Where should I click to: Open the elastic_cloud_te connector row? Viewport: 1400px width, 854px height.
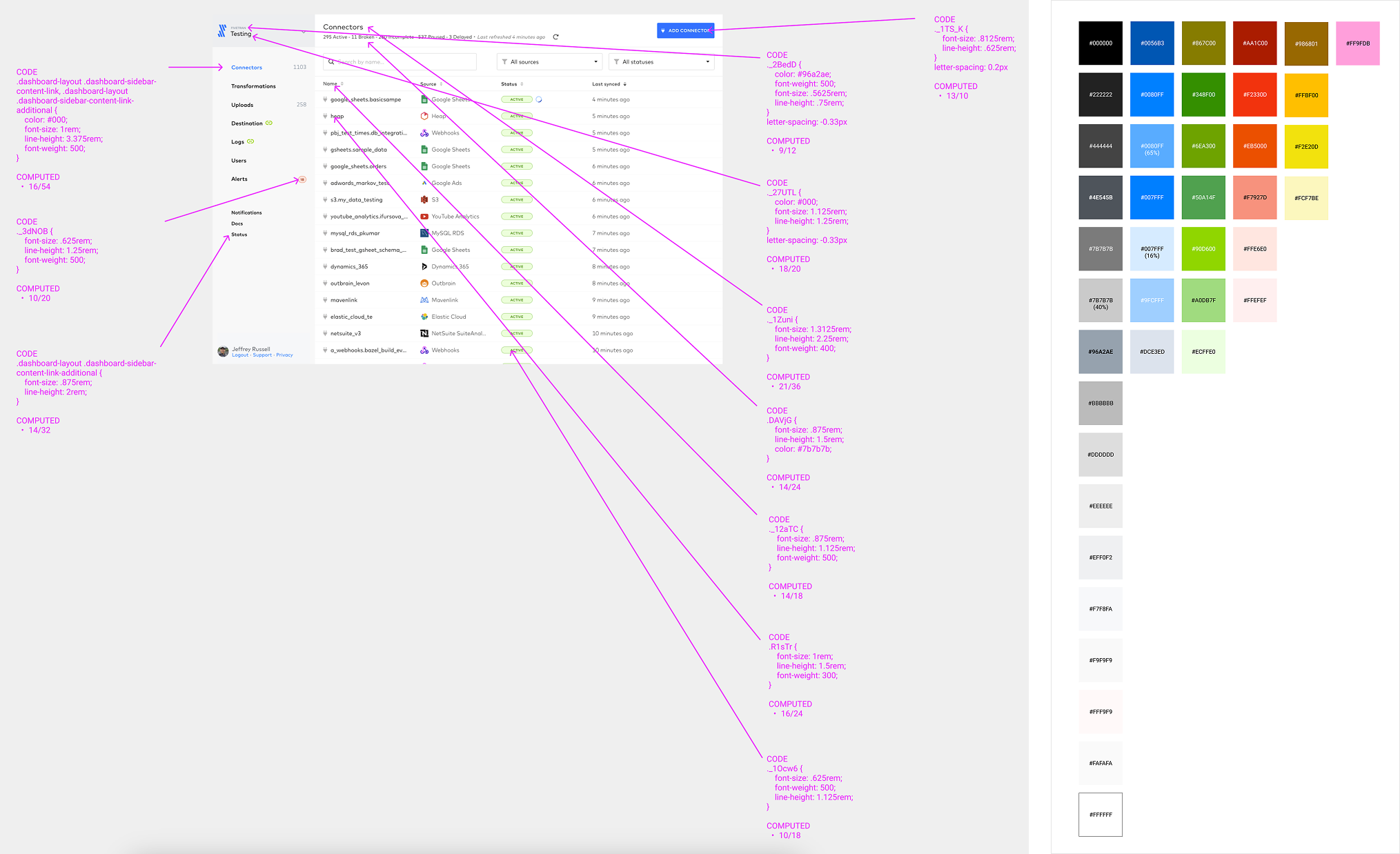click(519, 317)
